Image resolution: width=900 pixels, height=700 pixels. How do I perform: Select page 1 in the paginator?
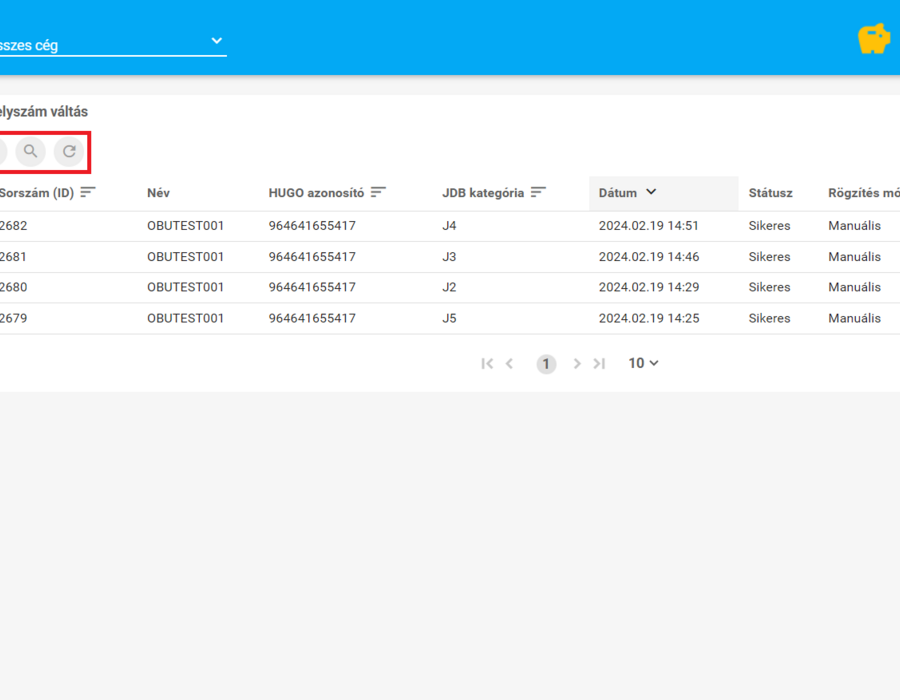click(x=546, y=364)
